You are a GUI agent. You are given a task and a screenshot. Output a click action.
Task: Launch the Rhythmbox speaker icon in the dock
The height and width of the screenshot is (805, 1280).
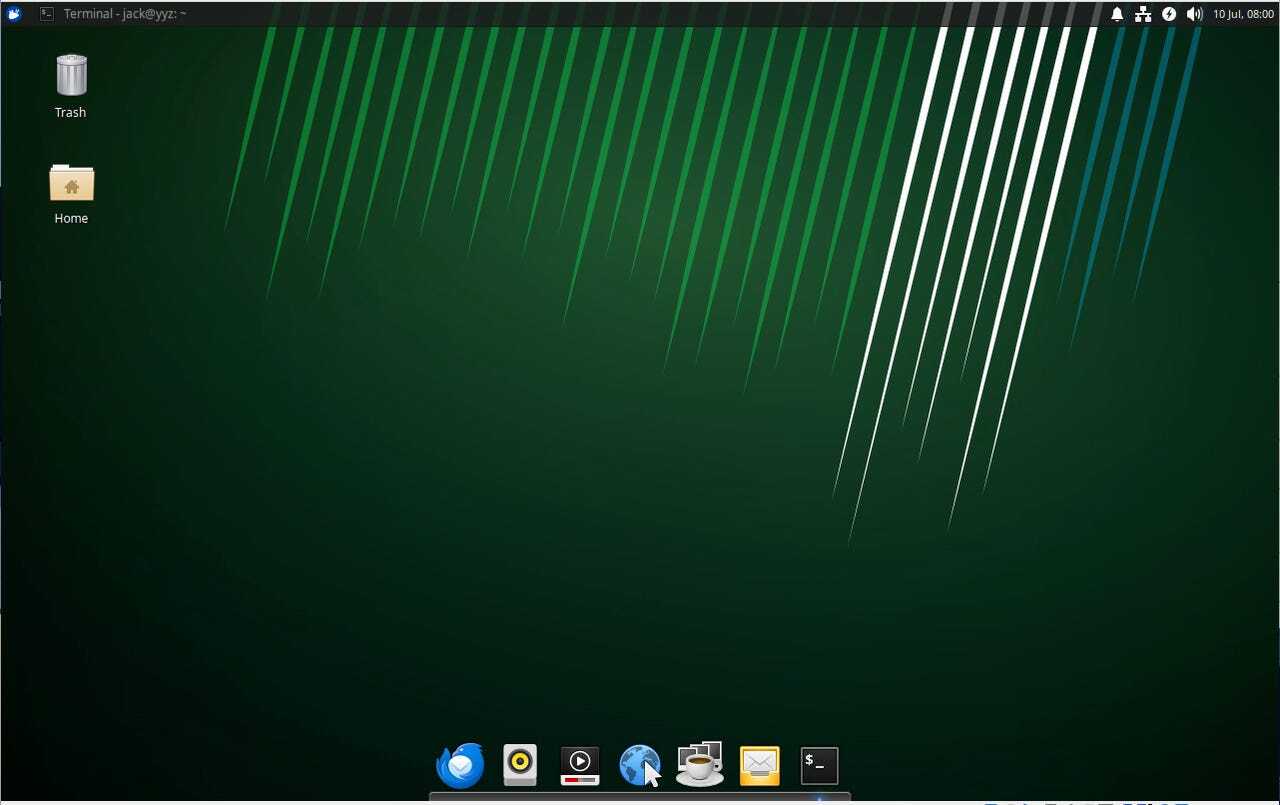520,766
